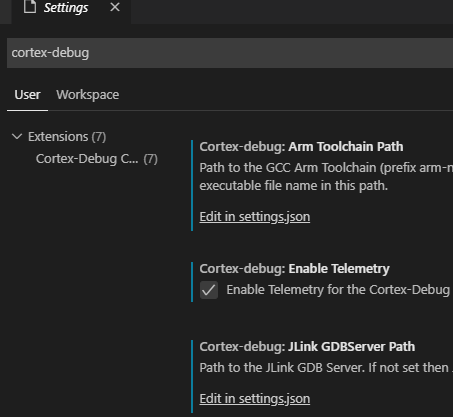This screenshot has height=417, width=453.
Task: Click 'Path to the GCC Arm Toolchain' description
Action: [x=326, y=177]
